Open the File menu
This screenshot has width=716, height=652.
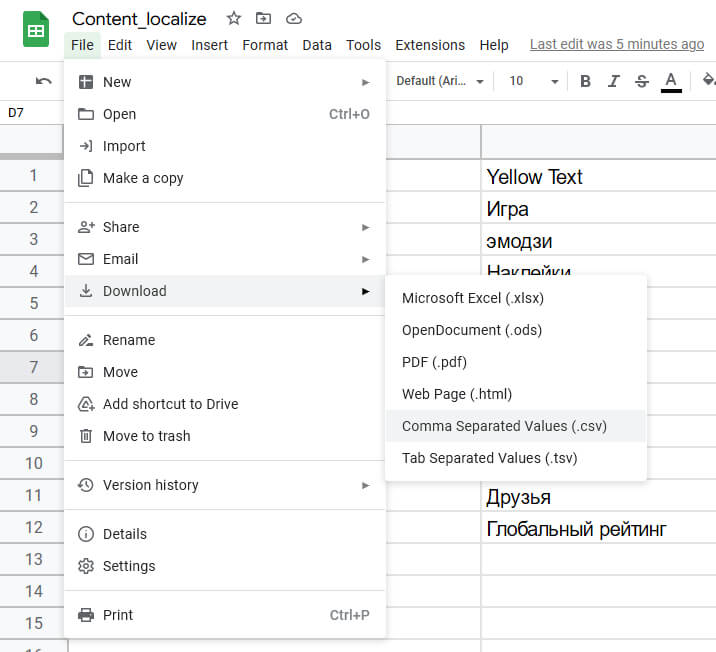click(x=82, y=45)
